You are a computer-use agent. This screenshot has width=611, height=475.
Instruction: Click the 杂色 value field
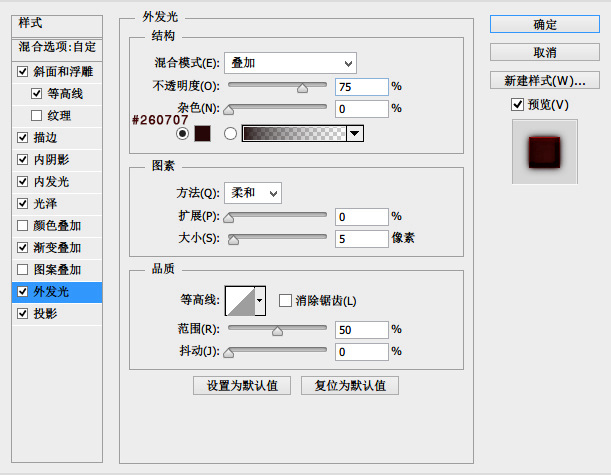click(362, 109)
